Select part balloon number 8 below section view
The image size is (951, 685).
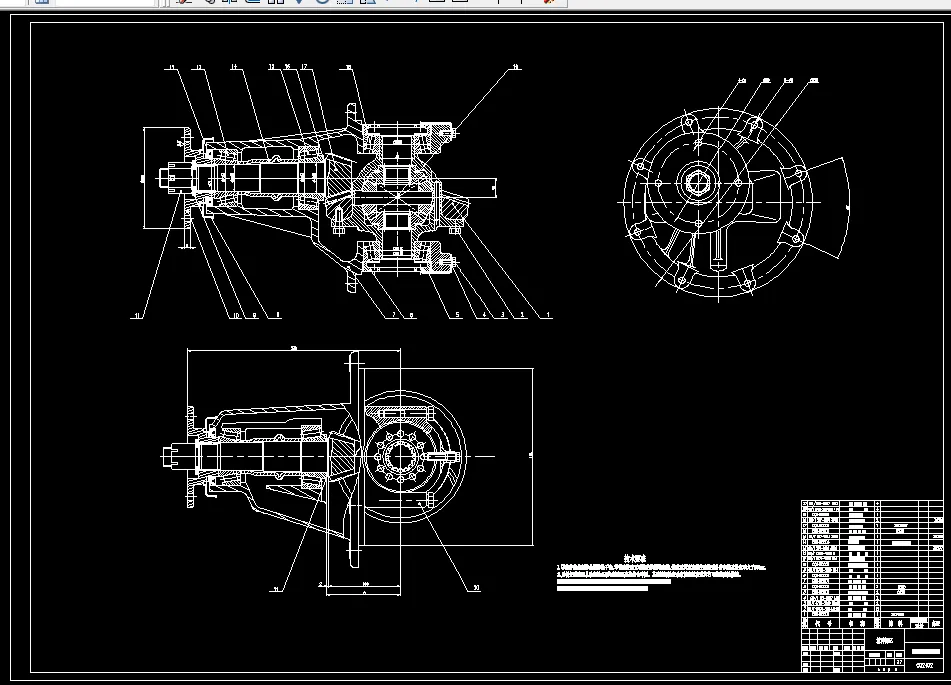click(x=278, y=315)
